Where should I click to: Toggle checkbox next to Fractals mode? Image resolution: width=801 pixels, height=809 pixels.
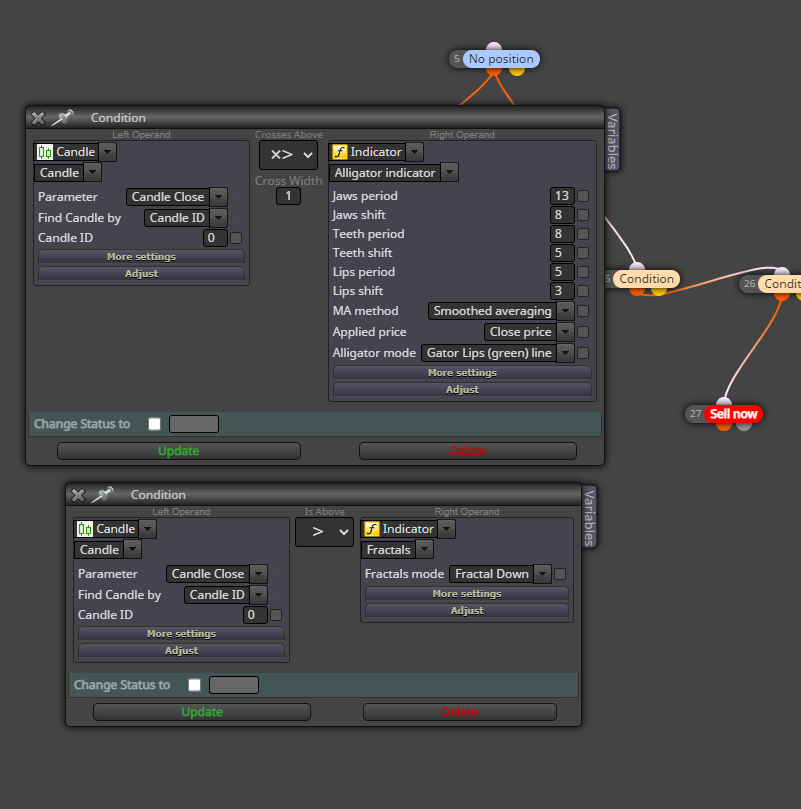pyautogui.click(x=560, y=574)
